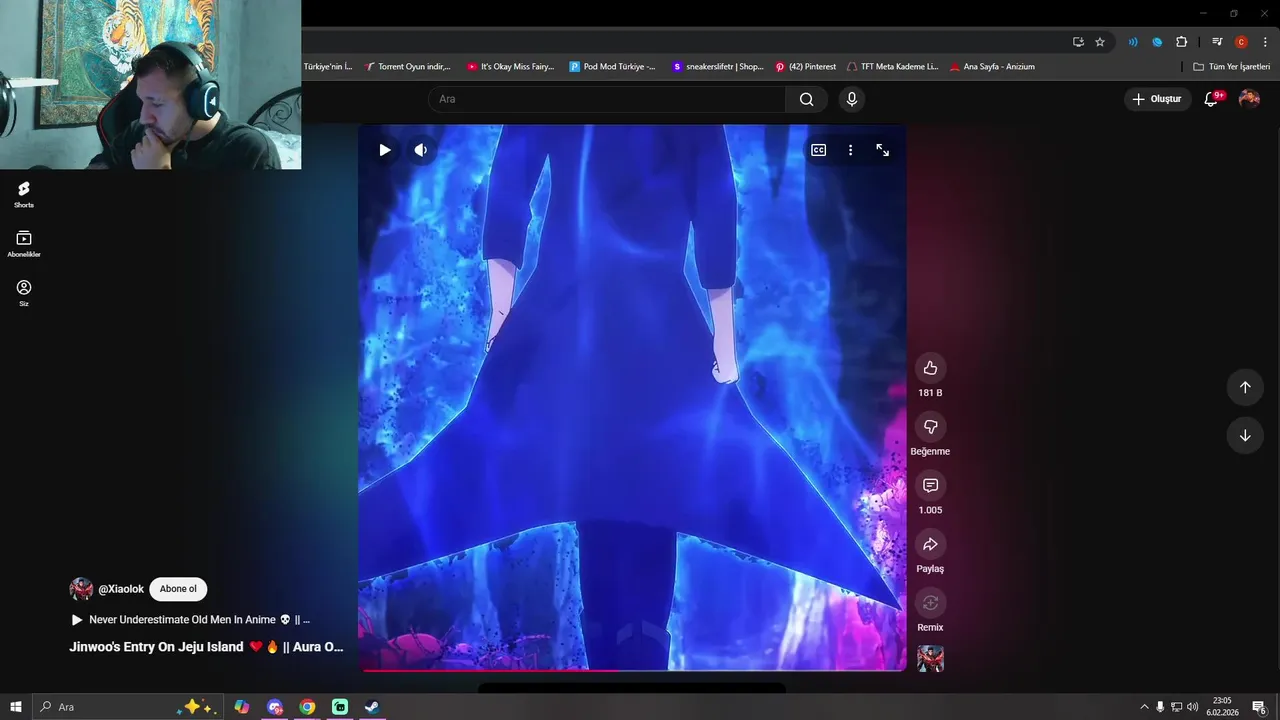Remix this Short
Image resolution: width=1280 pixels, height=720 pixels.
tap(930, 603)
